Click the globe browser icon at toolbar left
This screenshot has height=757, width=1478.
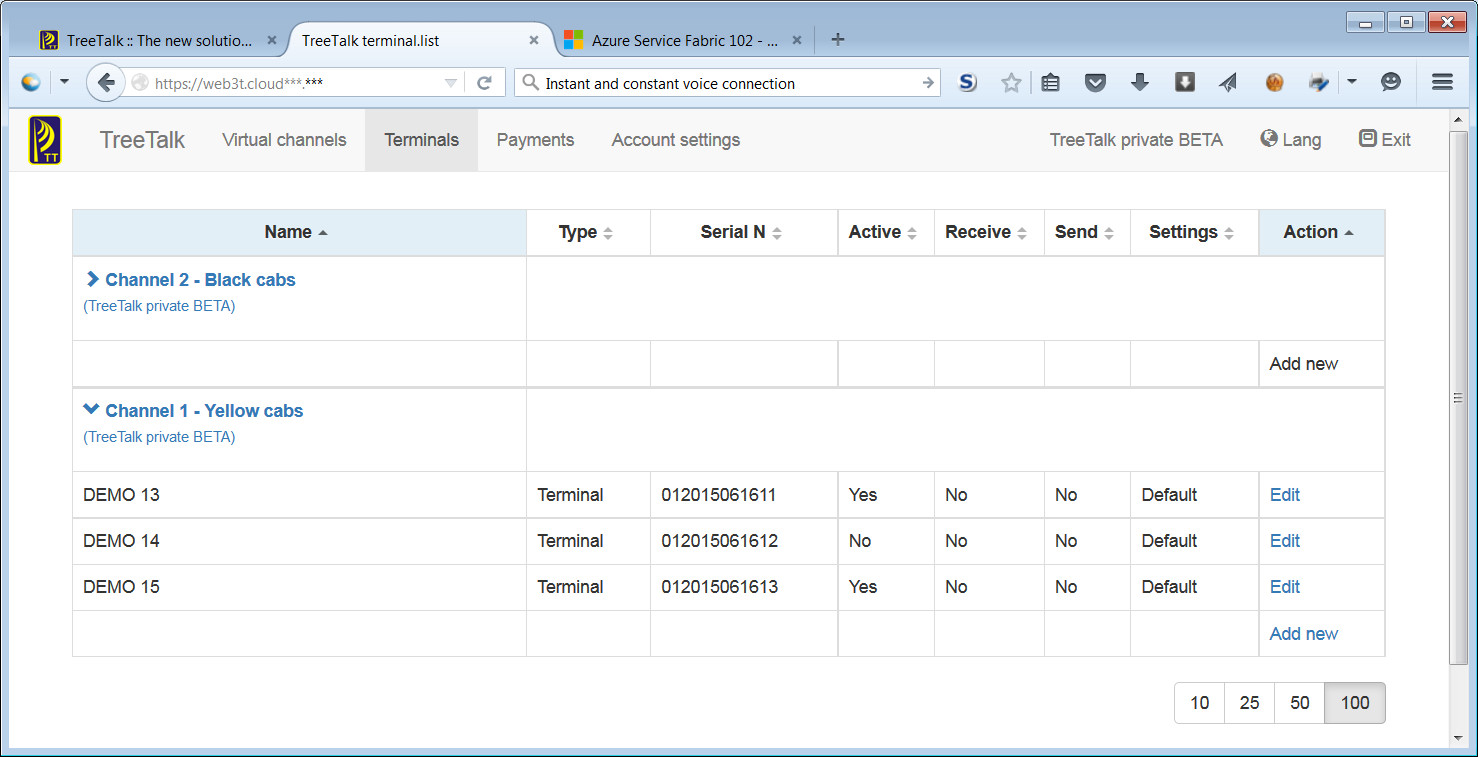pos(30,83)
